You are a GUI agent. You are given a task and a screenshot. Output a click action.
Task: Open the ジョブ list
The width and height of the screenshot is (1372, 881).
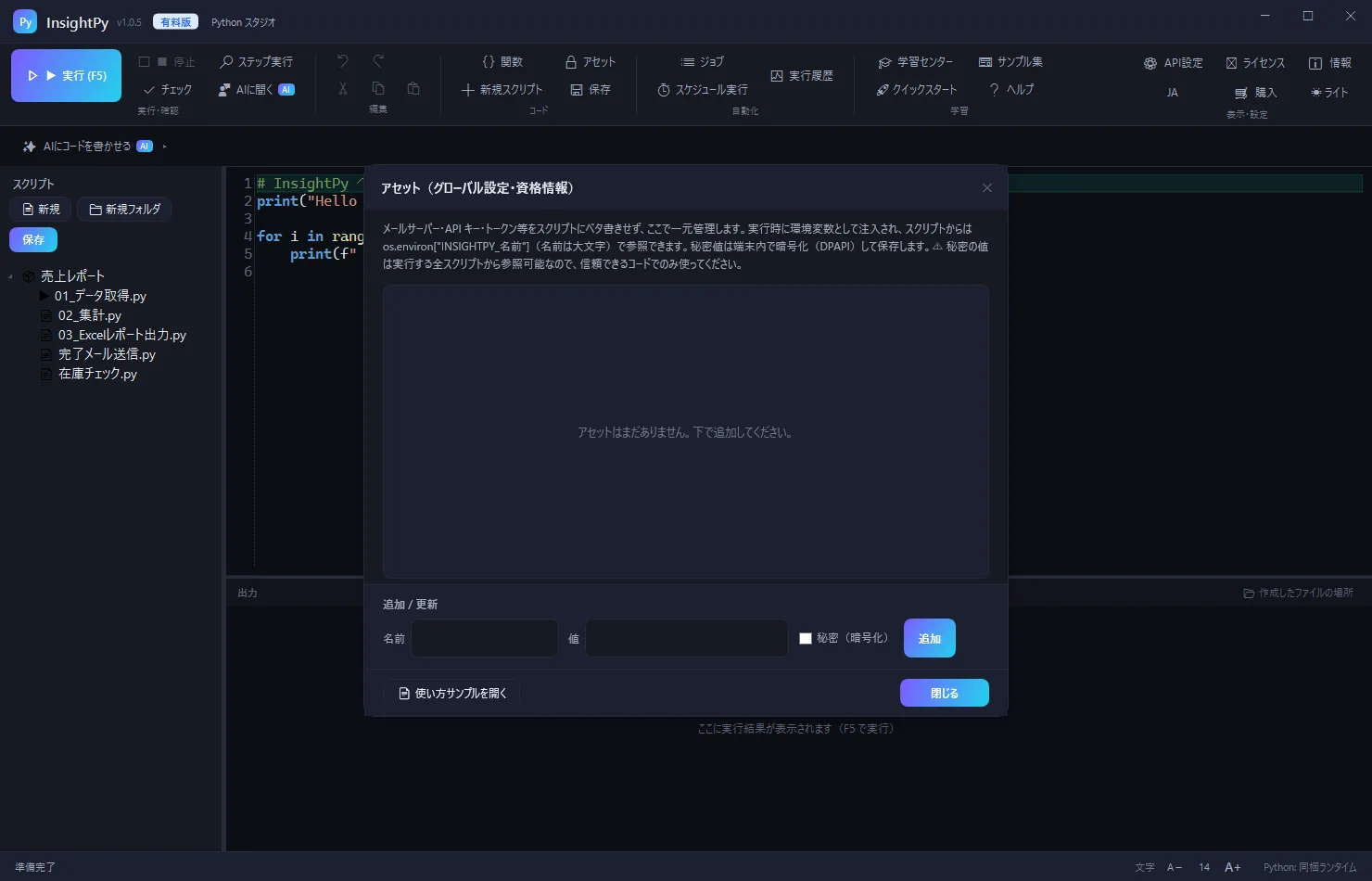(702, 62)
